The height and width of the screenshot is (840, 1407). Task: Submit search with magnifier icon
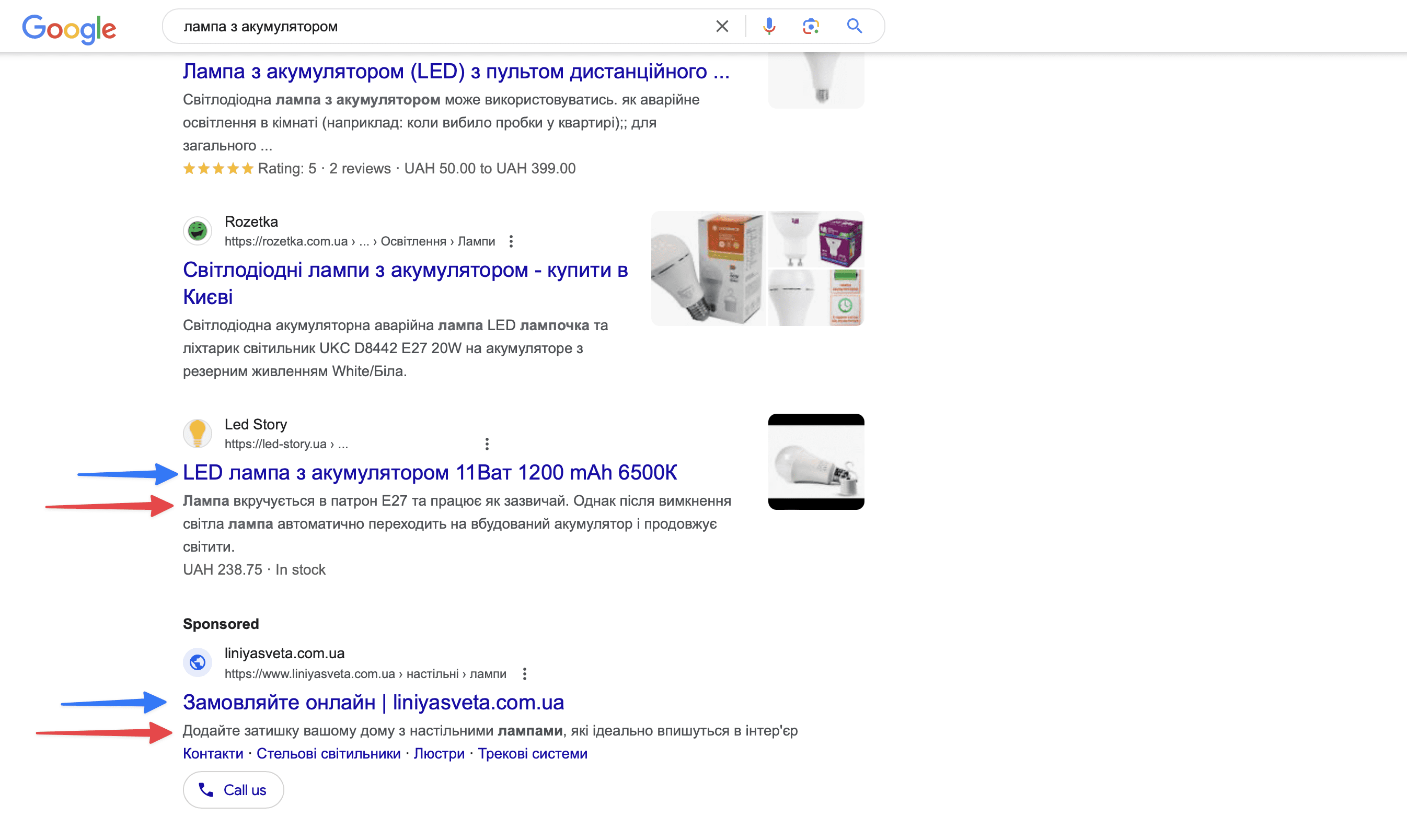click(855, 26)
